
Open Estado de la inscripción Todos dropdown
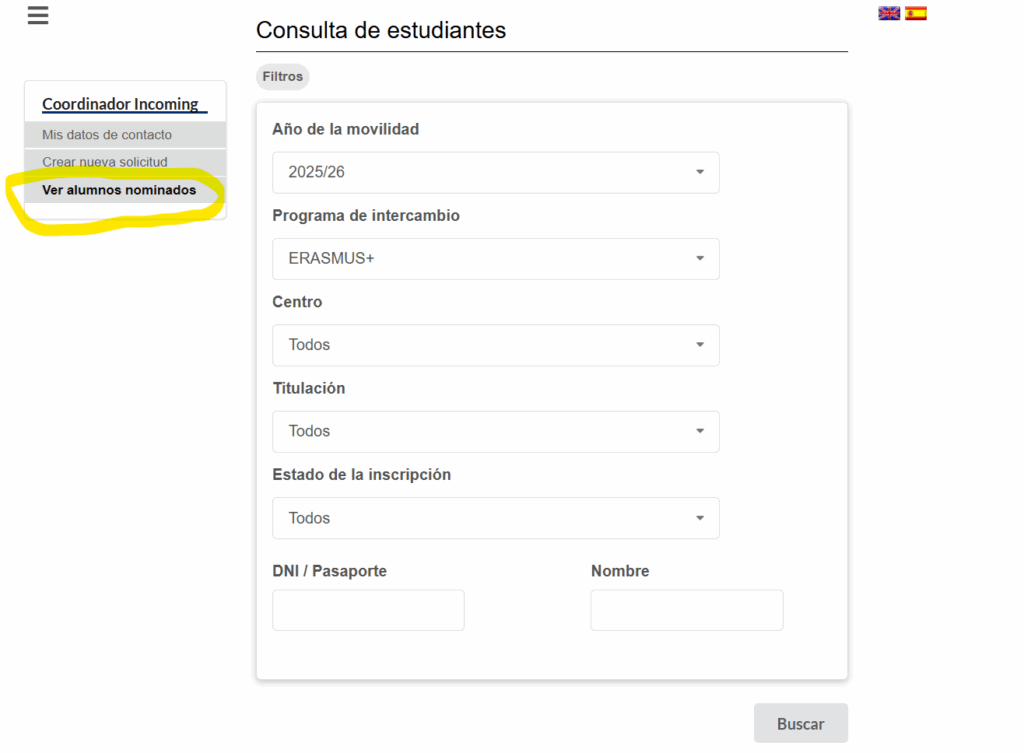496,518
